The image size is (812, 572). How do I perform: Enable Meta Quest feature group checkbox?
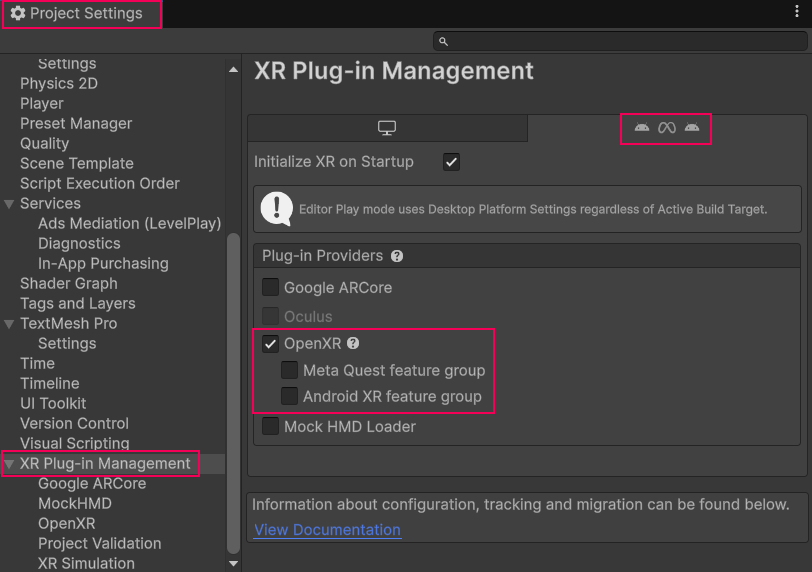pos(289,370)
